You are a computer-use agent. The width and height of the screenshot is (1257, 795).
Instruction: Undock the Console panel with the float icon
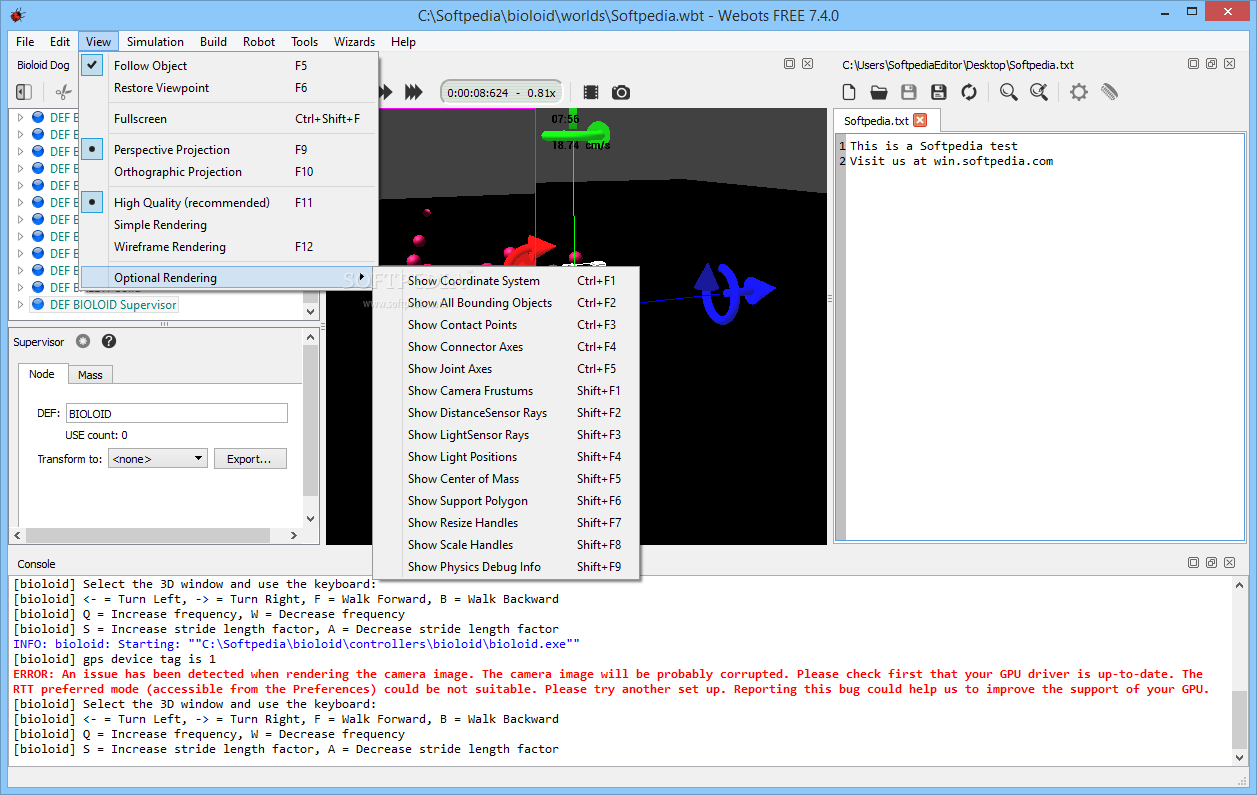(1211, 562)
